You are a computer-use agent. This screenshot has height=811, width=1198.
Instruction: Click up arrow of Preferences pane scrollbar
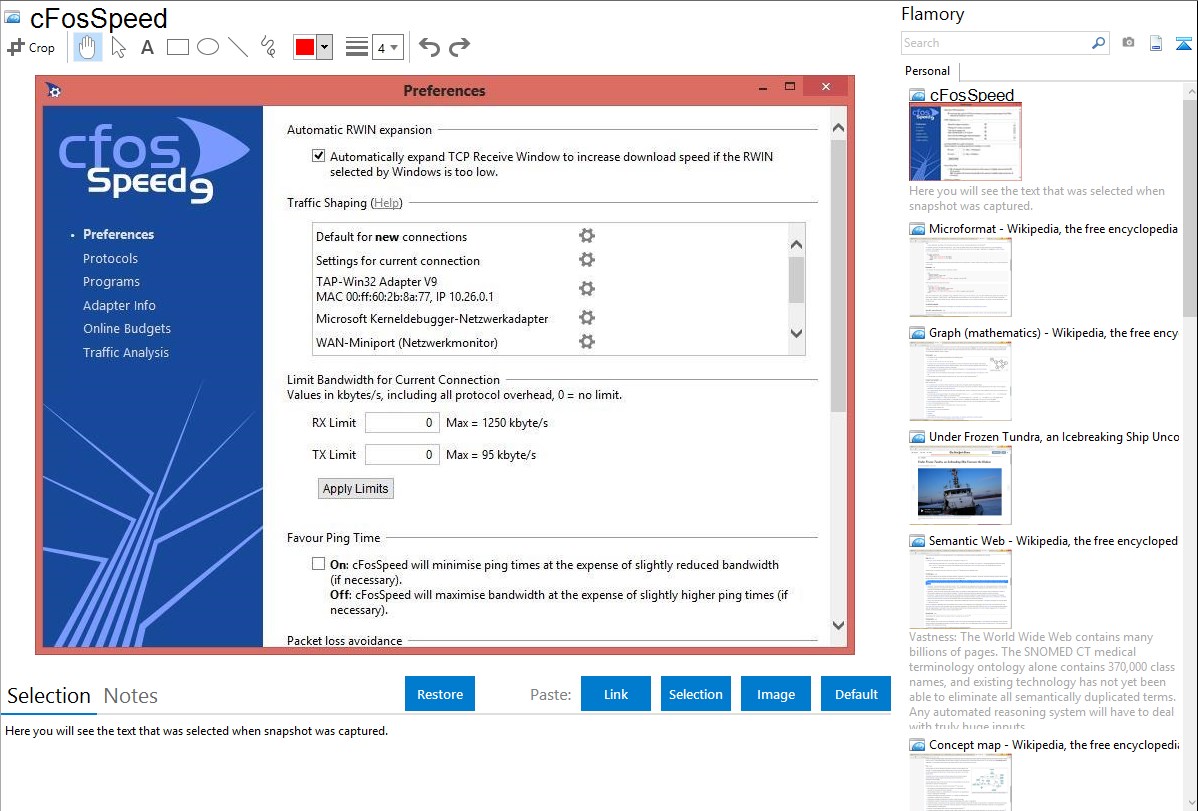(x=838, y=128)
